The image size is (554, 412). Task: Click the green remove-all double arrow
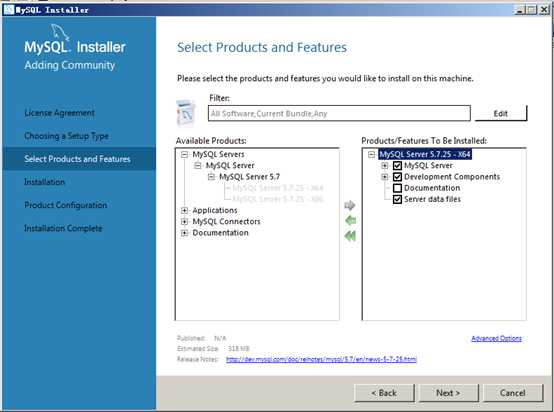[350, 236]
